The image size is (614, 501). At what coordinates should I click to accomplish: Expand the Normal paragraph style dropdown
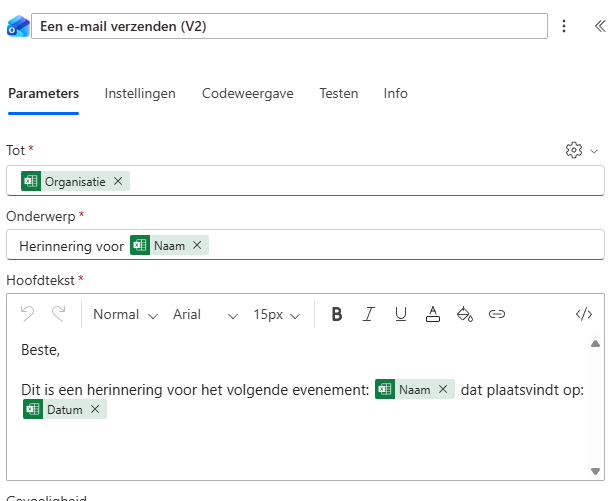pos(125,314)
